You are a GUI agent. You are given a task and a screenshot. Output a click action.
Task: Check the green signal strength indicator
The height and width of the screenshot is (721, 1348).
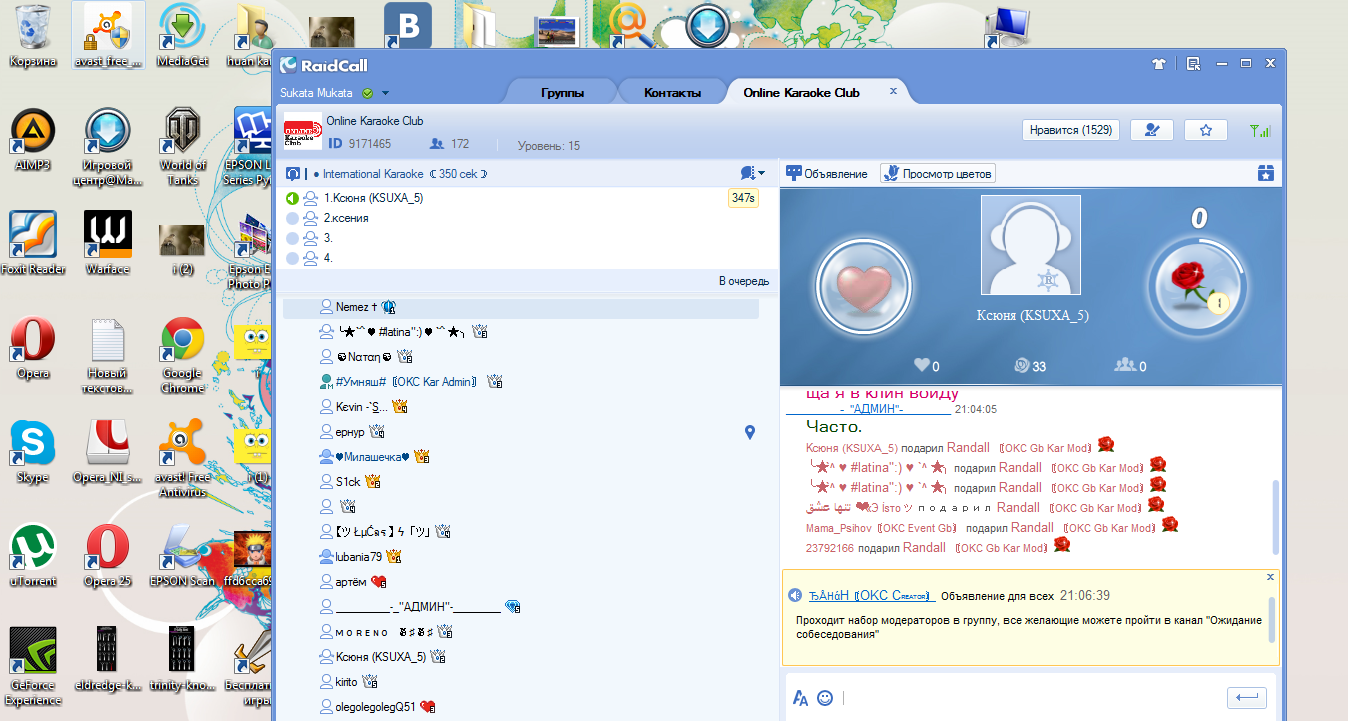1260,130
